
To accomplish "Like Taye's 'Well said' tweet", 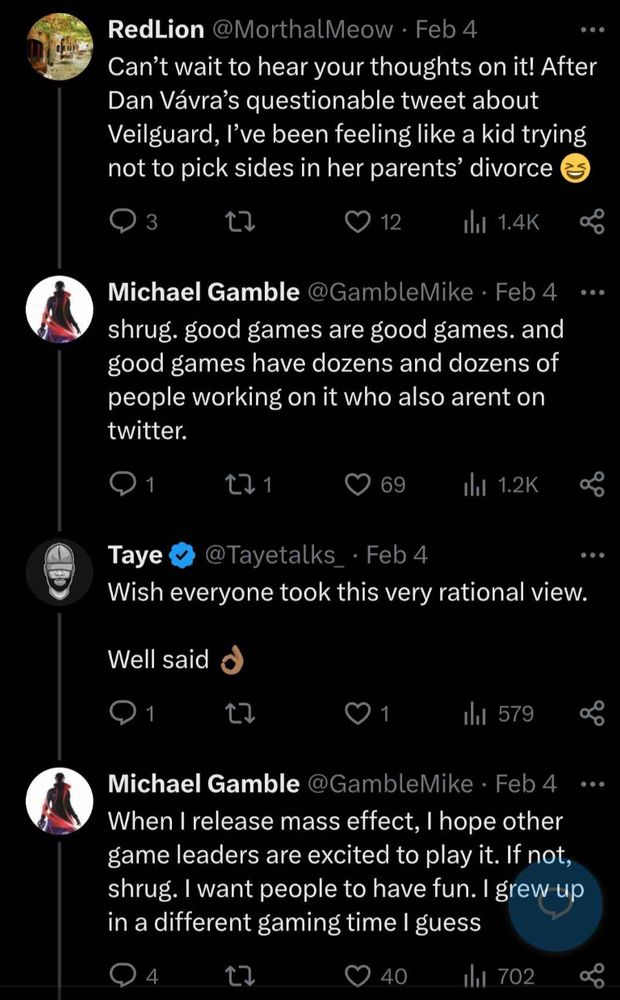I will 358,713.
